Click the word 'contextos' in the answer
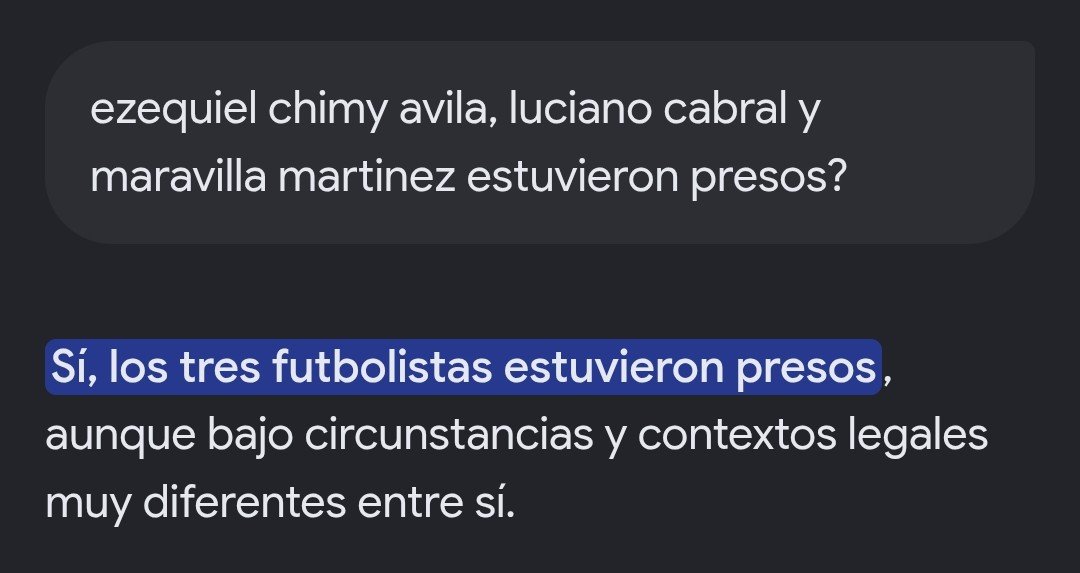 737,435
